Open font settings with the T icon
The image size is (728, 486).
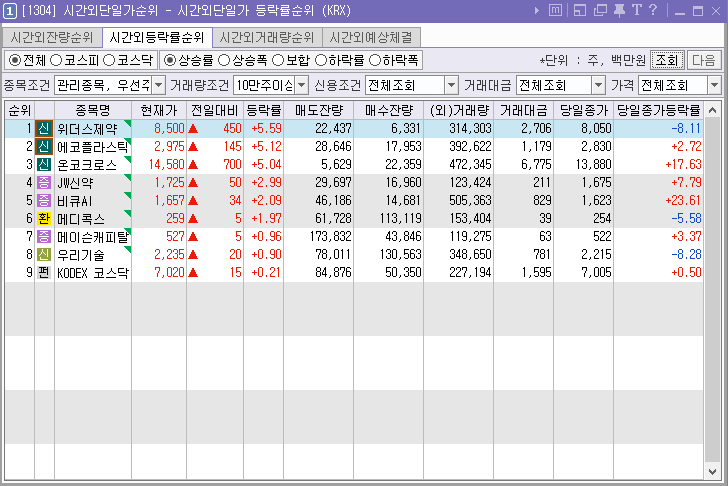tap(637, 10)
